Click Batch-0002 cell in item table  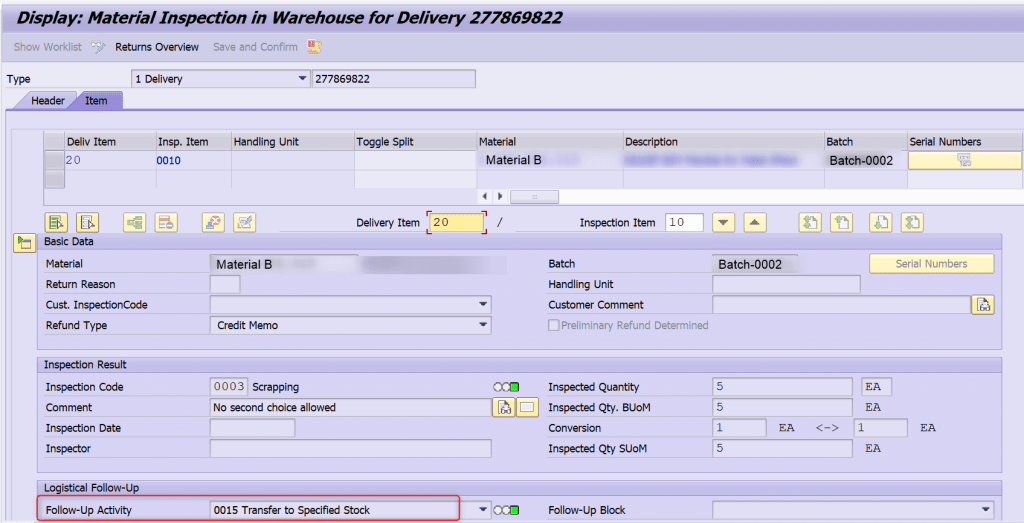[865, 160]
